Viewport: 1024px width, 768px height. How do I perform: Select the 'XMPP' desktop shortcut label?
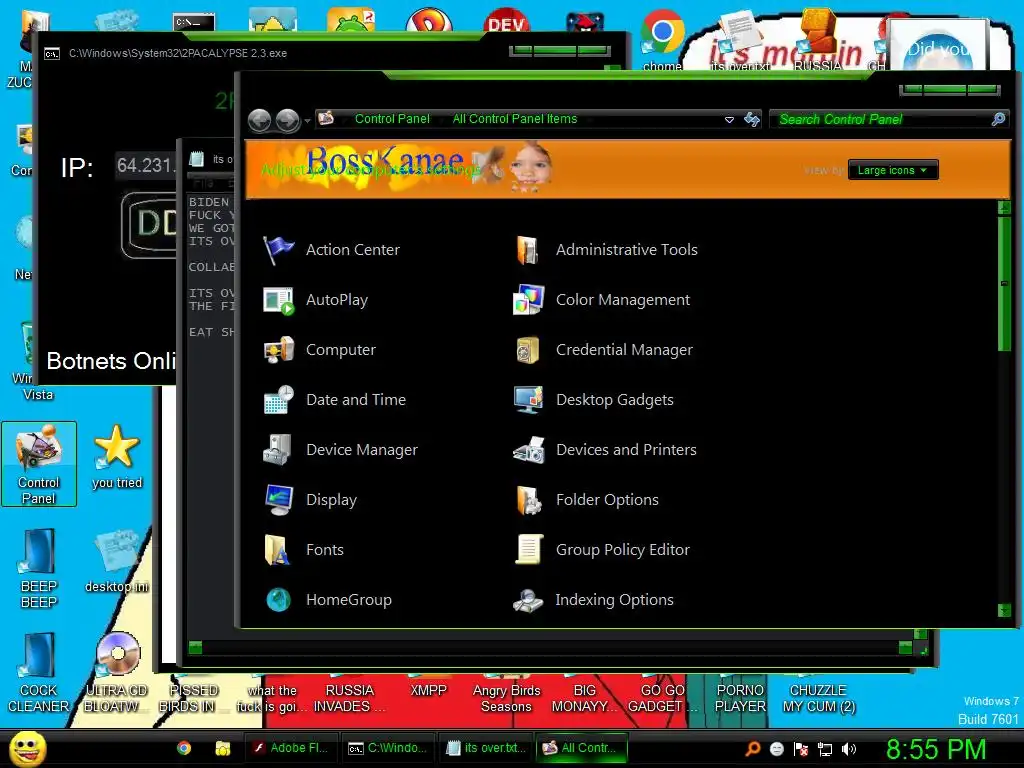[428, 690]
